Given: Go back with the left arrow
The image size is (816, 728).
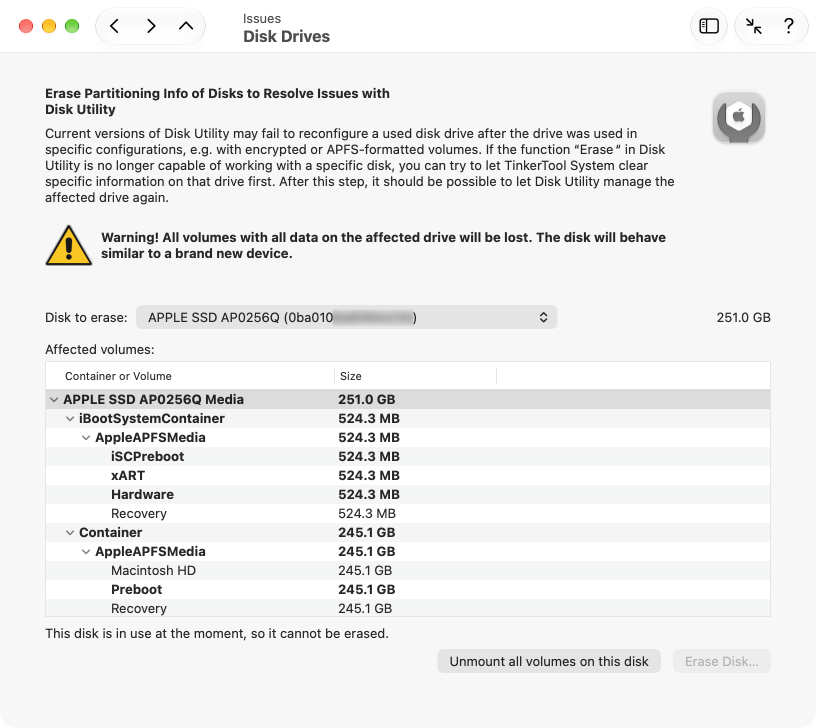Looking at the screenshot, I should point(114,26).
